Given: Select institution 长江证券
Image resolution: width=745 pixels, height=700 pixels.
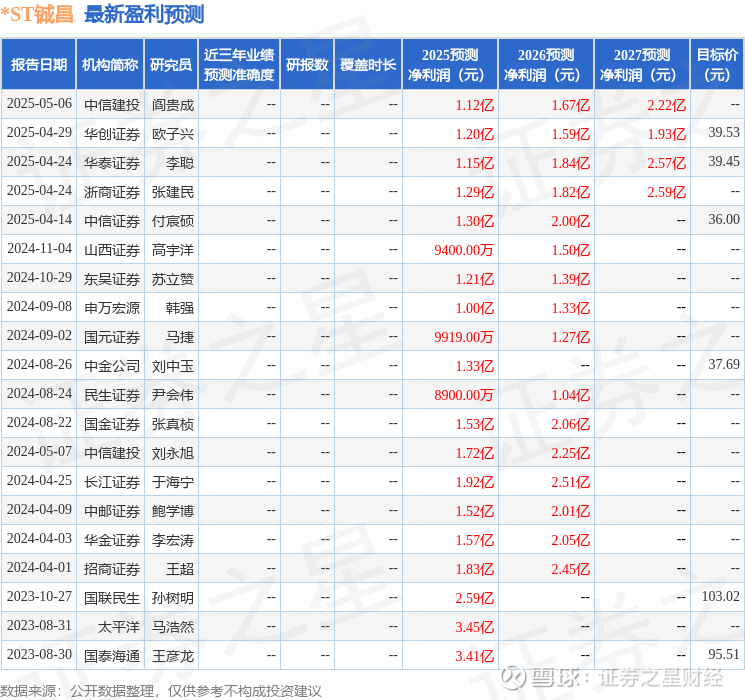Looking at the screenshot, I should tap(112, 482).
